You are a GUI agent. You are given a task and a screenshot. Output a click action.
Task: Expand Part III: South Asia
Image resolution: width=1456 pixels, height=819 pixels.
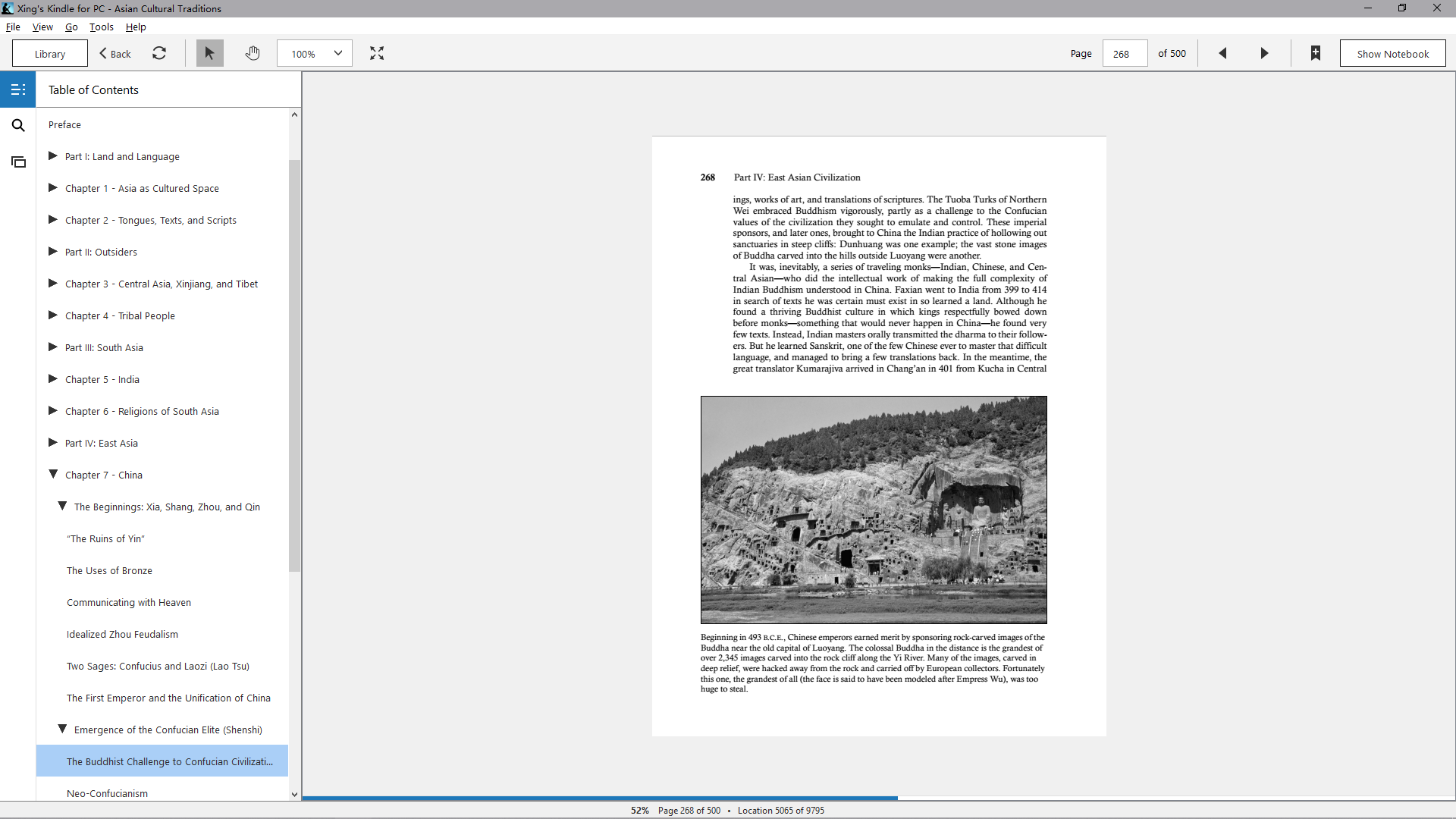tap(53, 347)
